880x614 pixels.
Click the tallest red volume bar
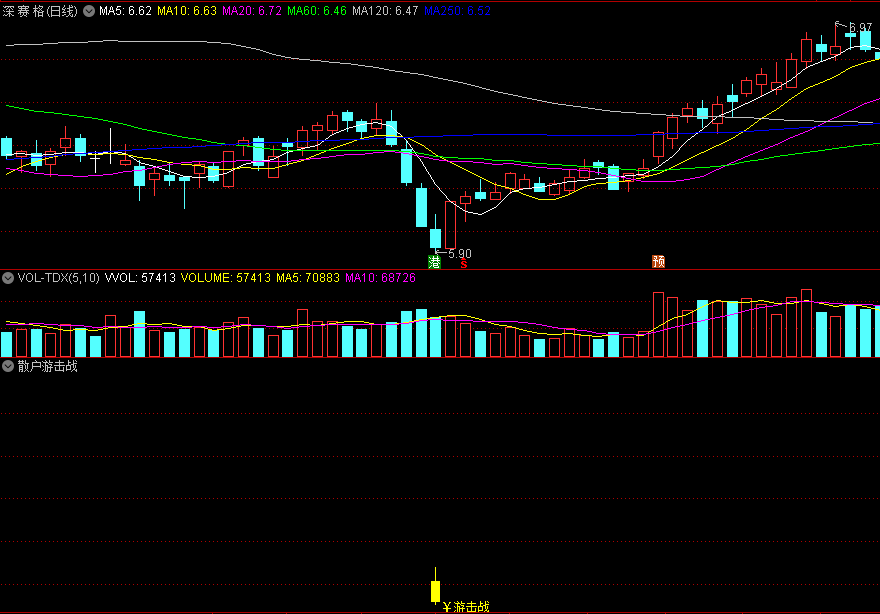[x=806, y=323]
